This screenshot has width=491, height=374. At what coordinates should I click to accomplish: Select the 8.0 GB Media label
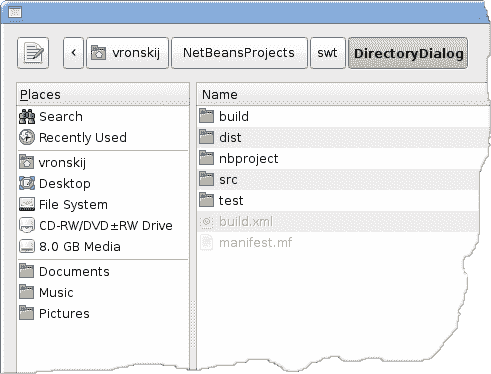[80, 247]
